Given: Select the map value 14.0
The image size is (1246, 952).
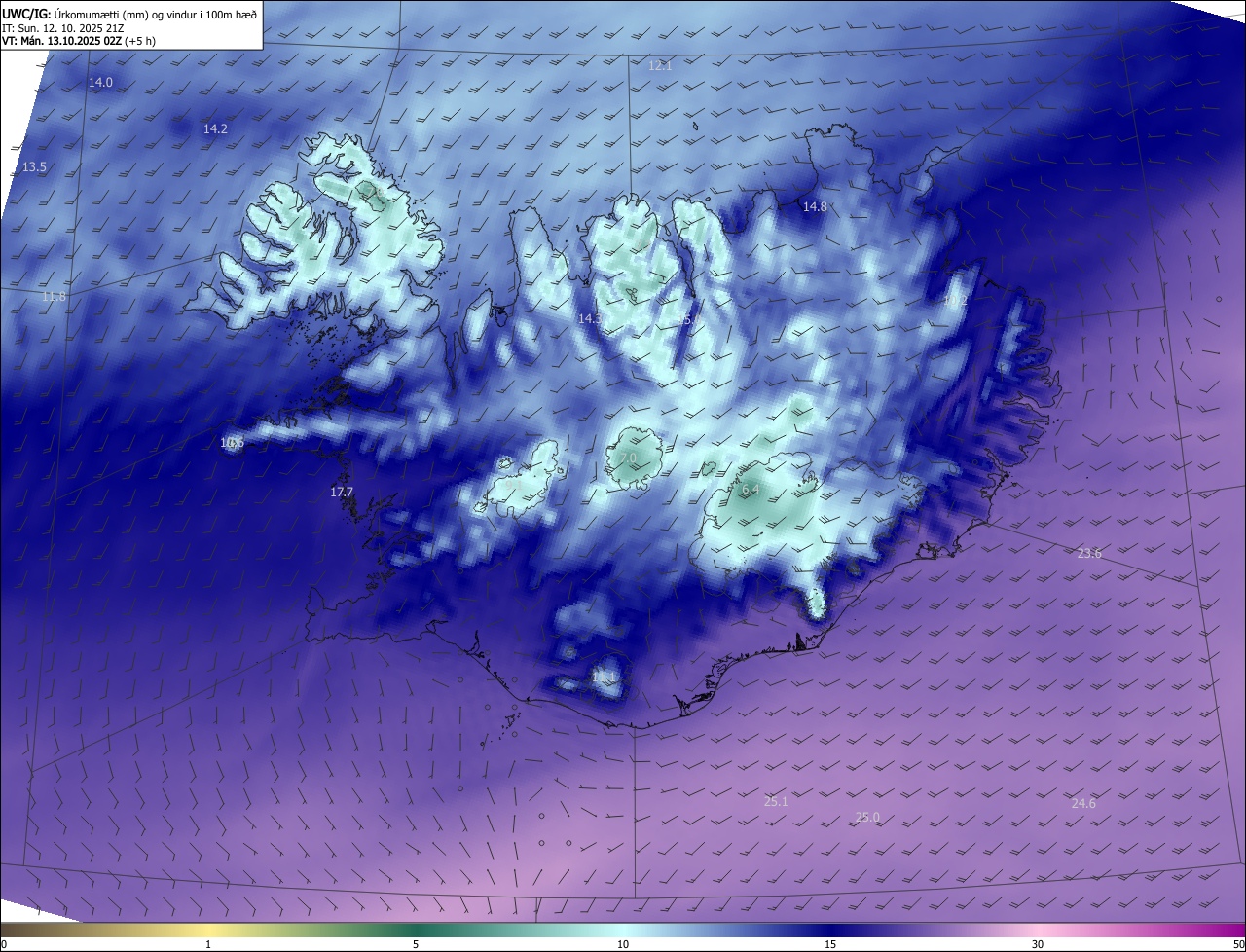Looking at the screenshot, I should tap(101, 83).
